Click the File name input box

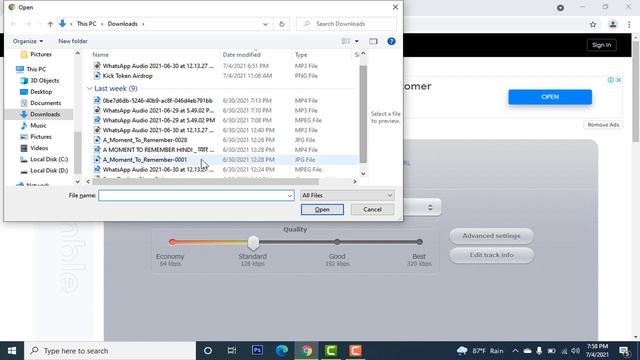pos(192,196)
